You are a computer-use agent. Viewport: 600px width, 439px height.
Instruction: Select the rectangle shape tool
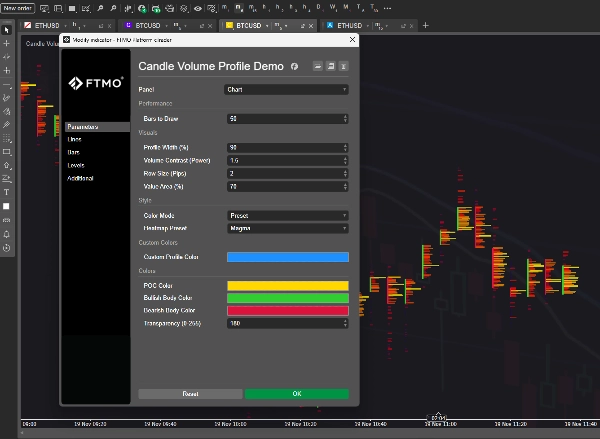(x=7, y=152)
